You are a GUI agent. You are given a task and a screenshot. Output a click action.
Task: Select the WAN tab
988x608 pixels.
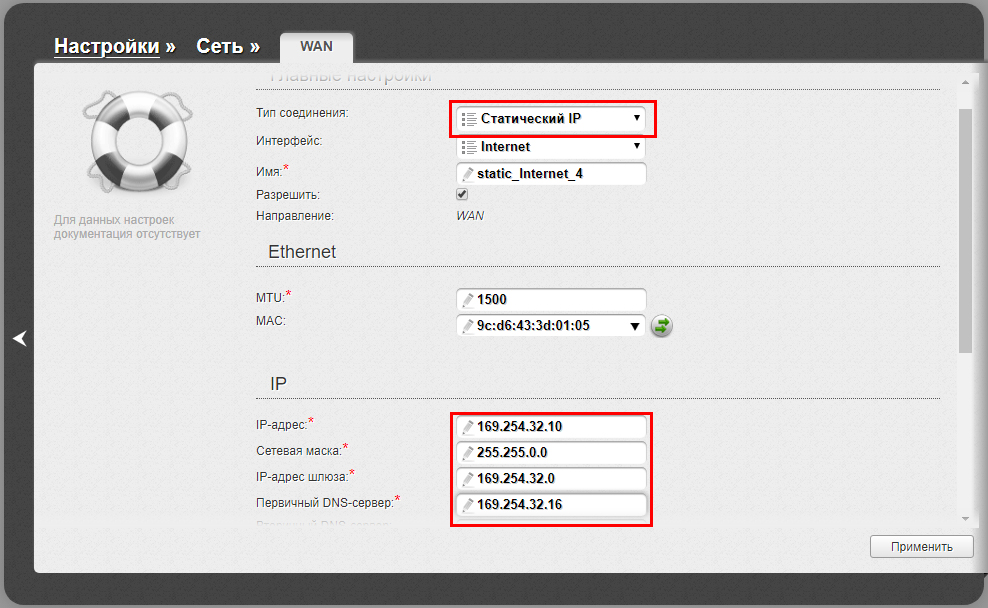point(316,47)
